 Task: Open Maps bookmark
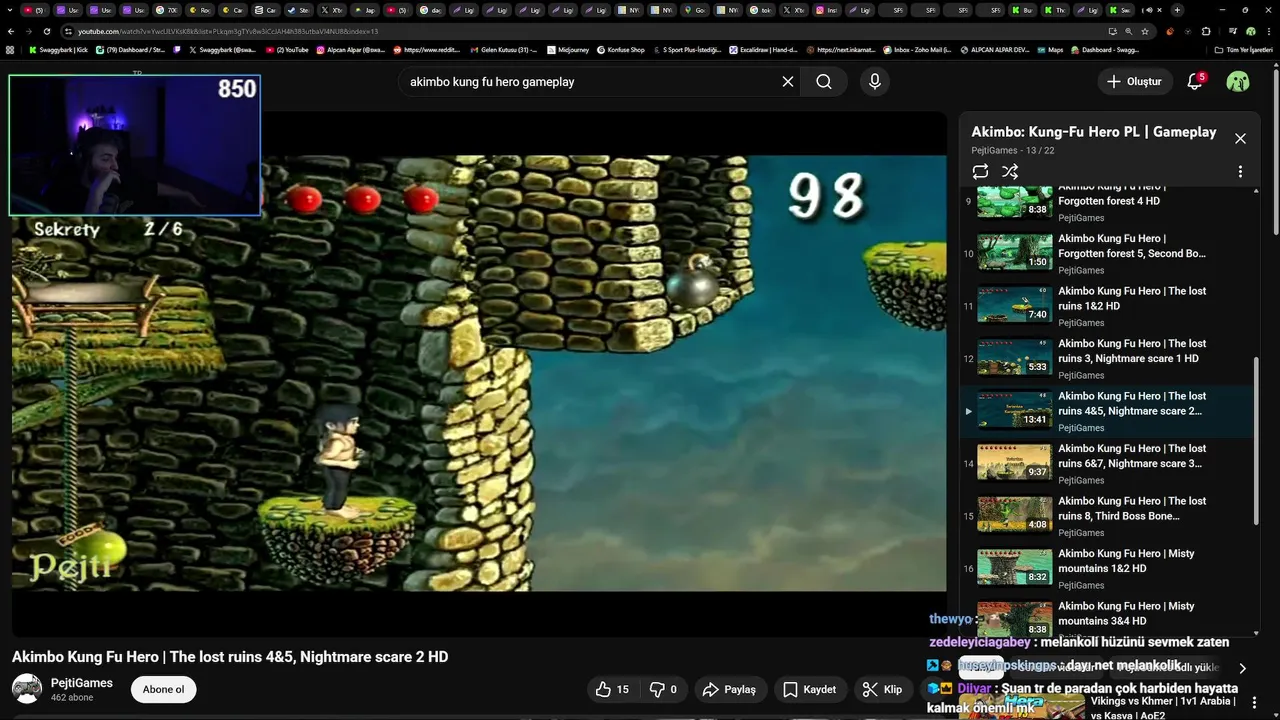tap(1048, 49)
